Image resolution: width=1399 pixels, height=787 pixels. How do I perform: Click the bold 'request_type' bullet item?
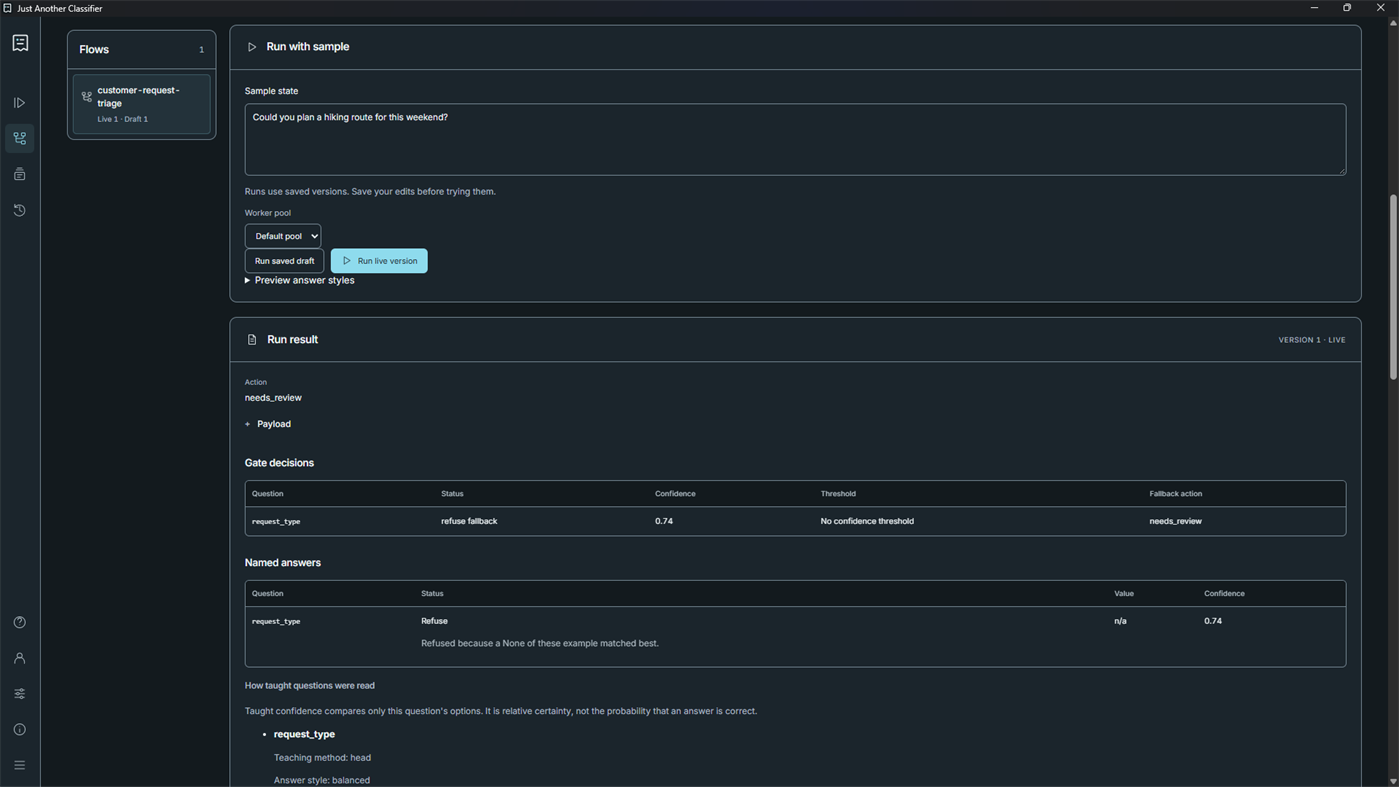pyautogui.click(x=304, y=734)
